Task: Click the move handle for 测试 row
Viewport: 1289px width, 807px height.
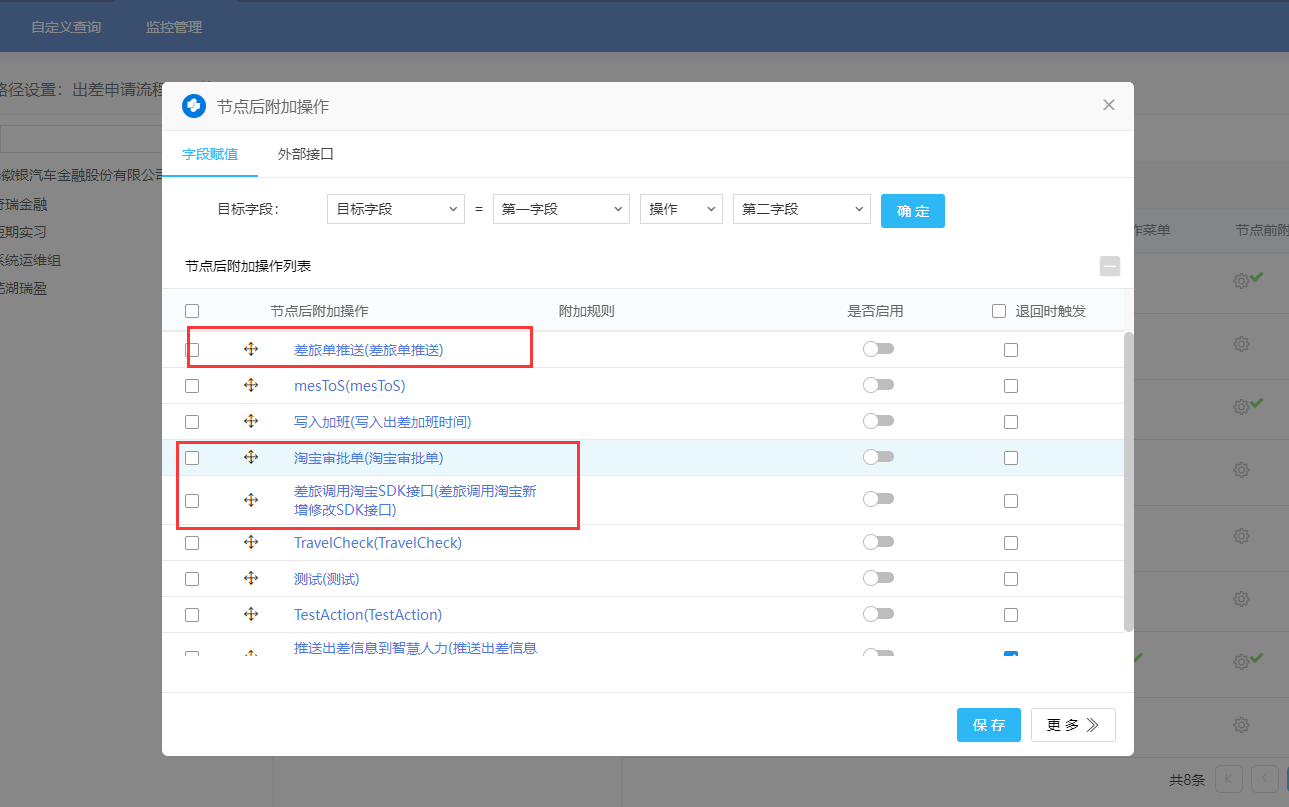Action: (x=251, y=578)
